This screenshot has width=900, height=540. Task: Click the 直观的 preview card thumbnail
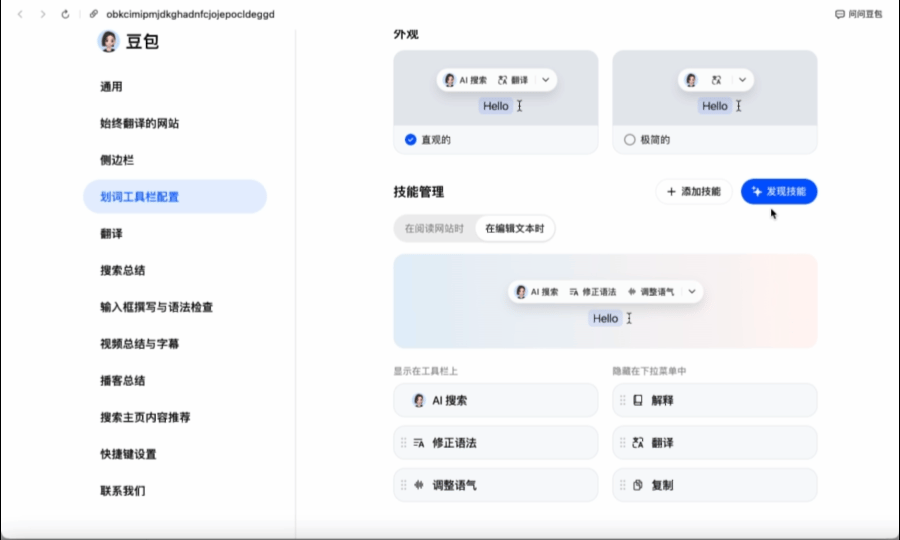(496, 88)
